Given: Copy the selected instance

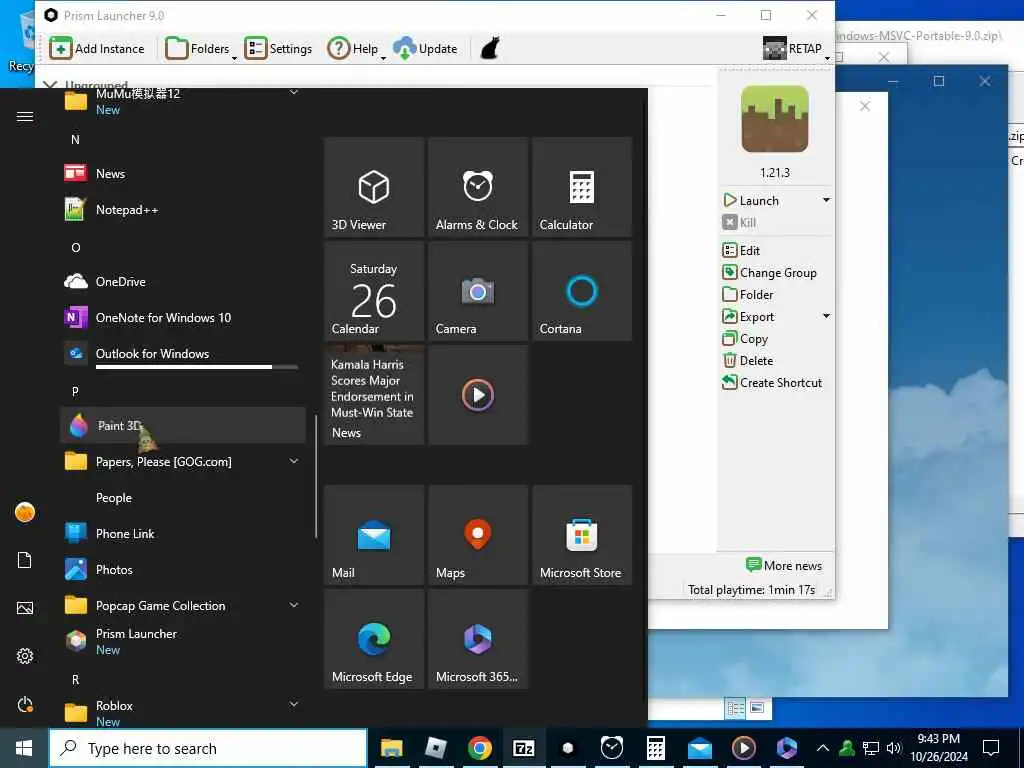Looking at the screenshot, I should 745,338.
